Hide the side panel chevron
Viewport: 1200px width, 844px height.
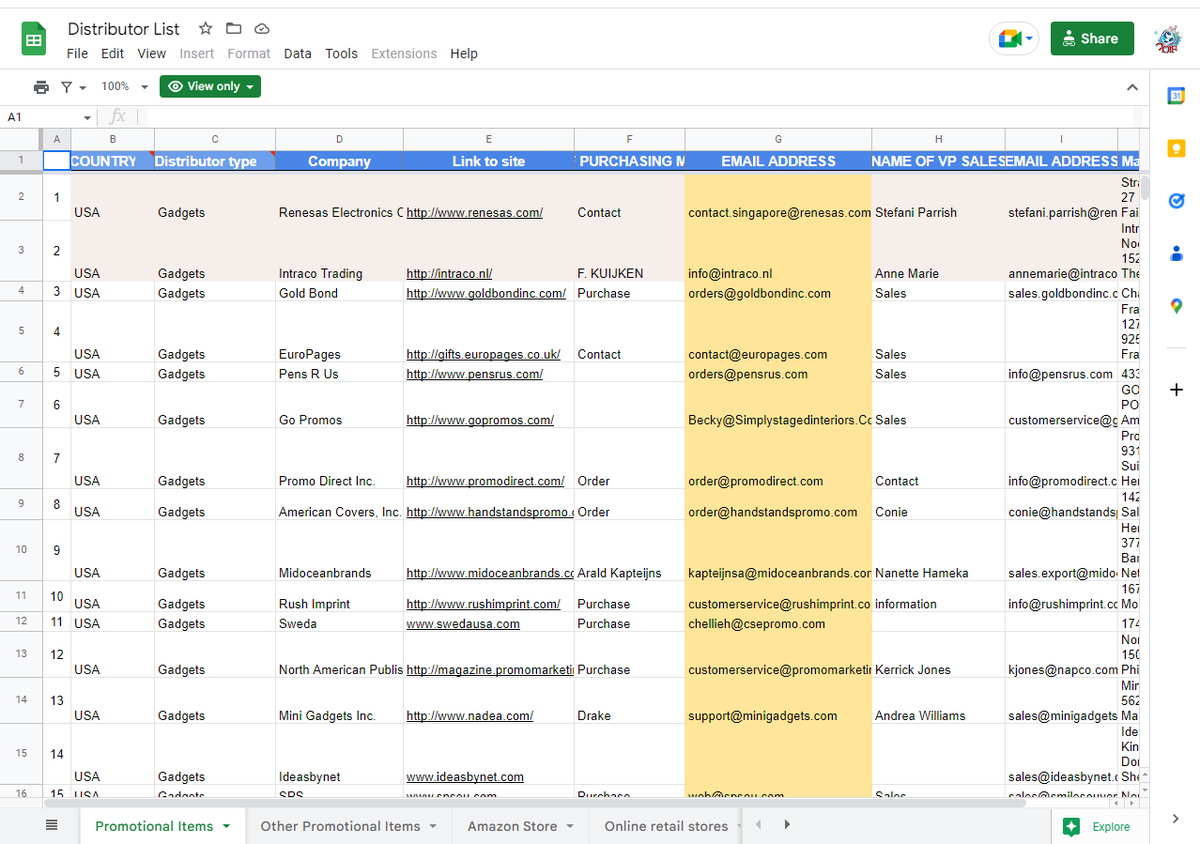(x=1176, y=819)
